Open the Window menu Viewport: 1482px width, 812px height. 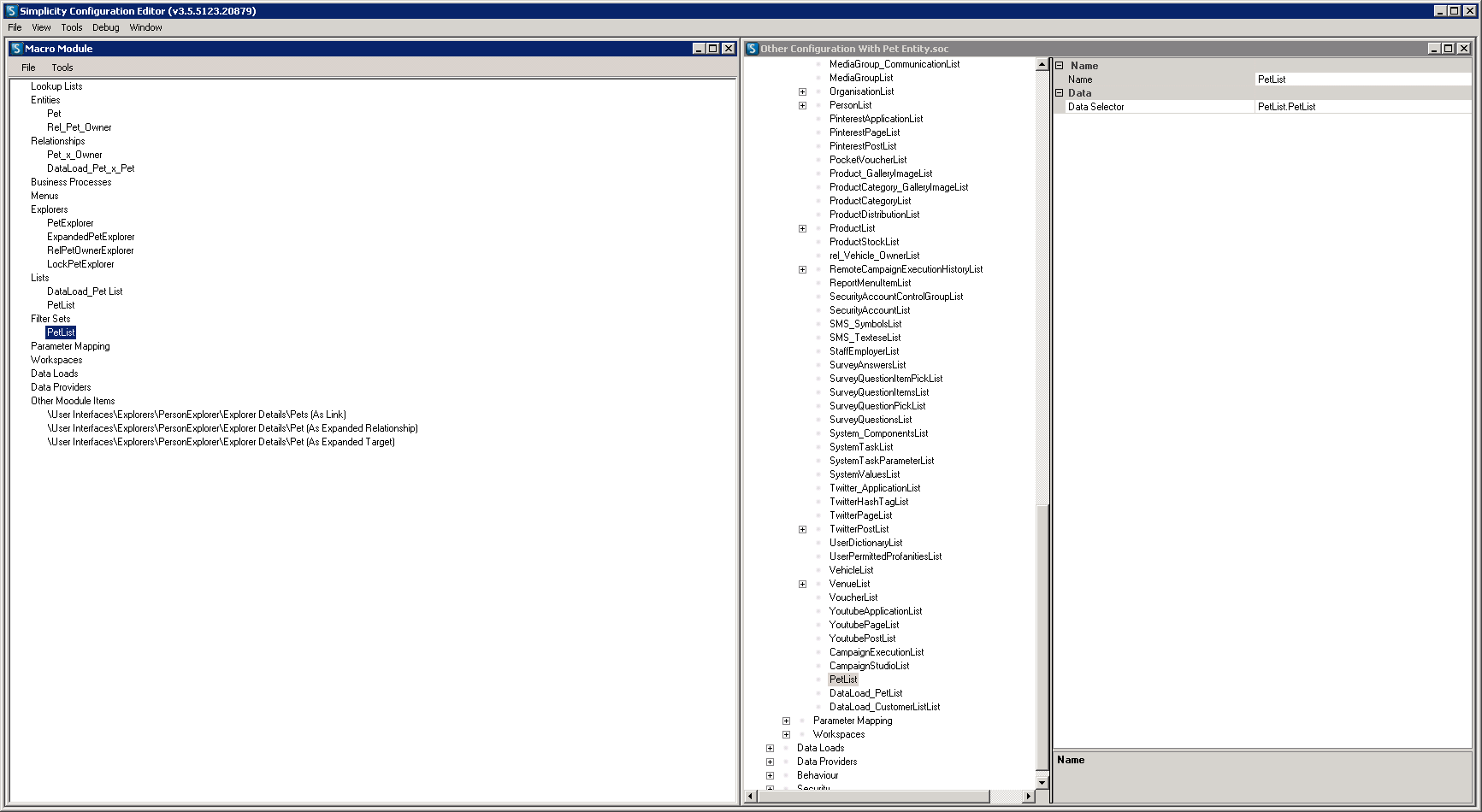(x=145, y=27)
